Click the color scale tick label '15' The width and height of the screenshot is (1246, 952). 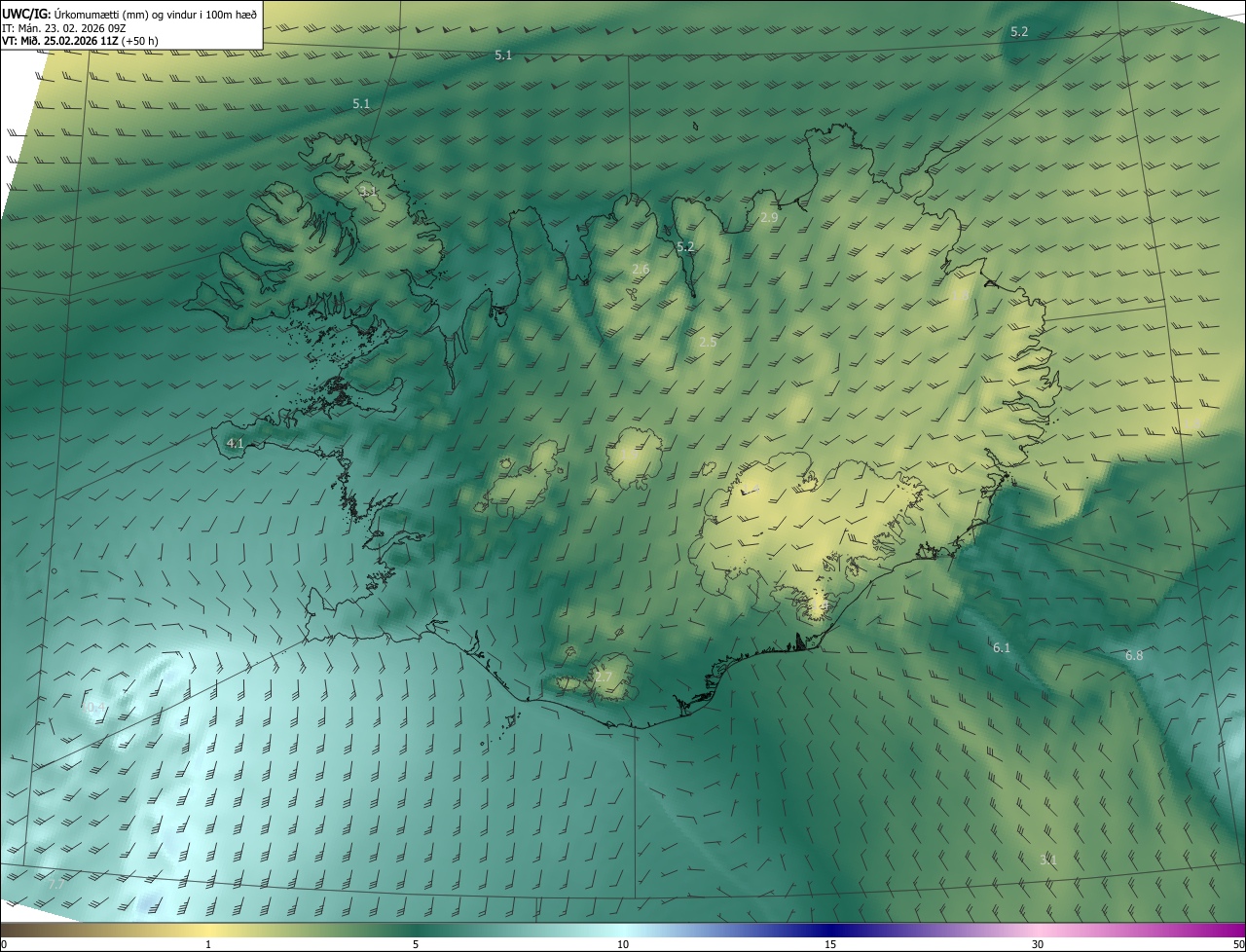click(x=830, y=944)
